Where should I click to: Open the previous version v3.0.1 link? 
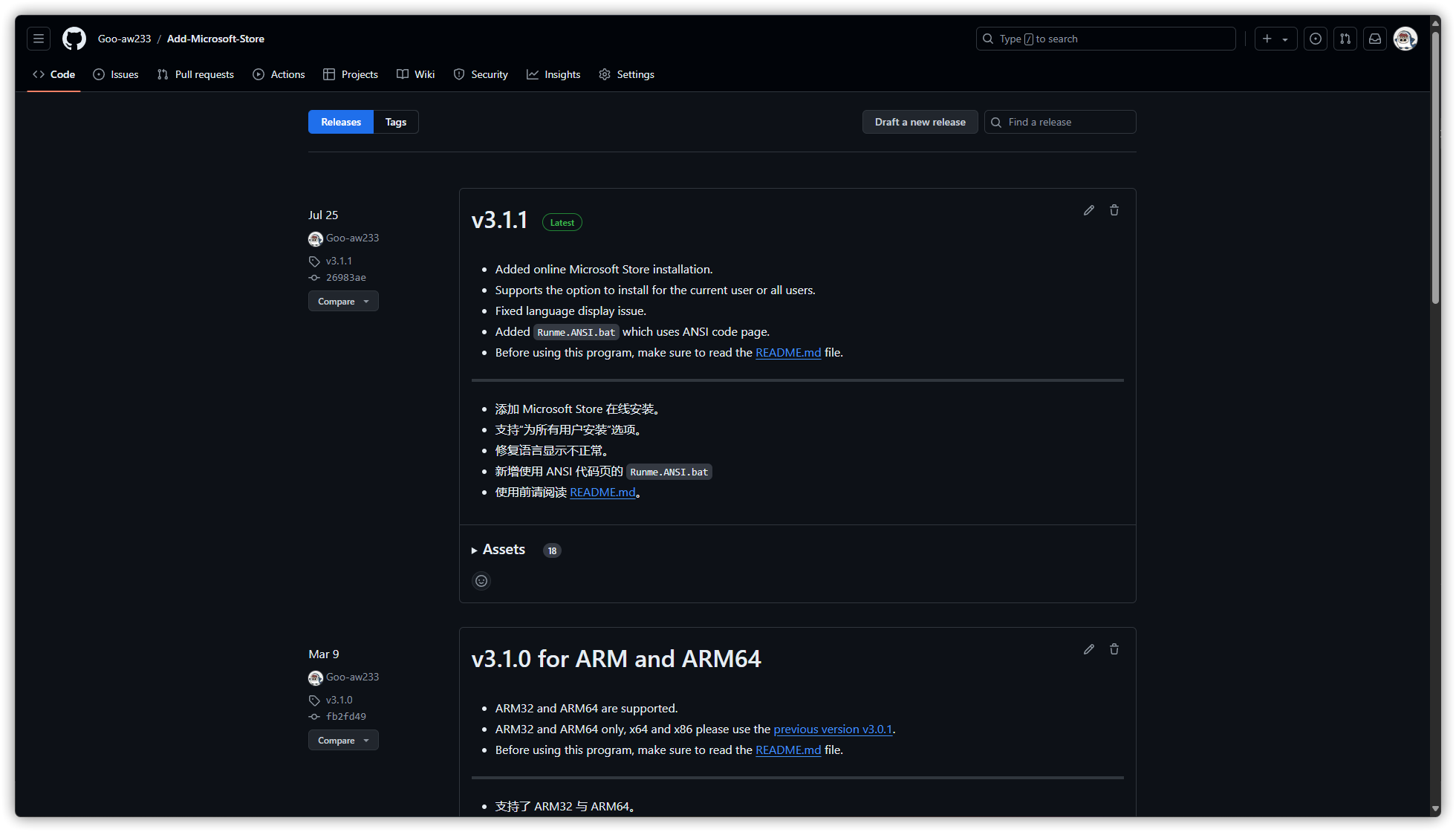pyautogui.click(x=833, y=729)
